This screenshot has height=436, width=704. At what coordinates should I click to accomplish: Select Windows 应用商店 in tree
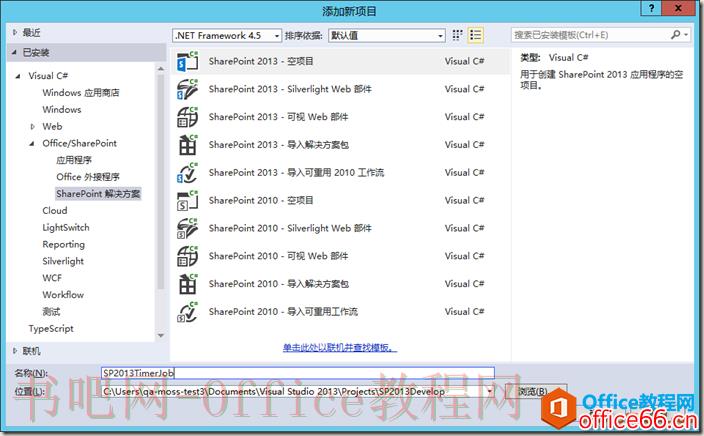click(x=81, y=93)
